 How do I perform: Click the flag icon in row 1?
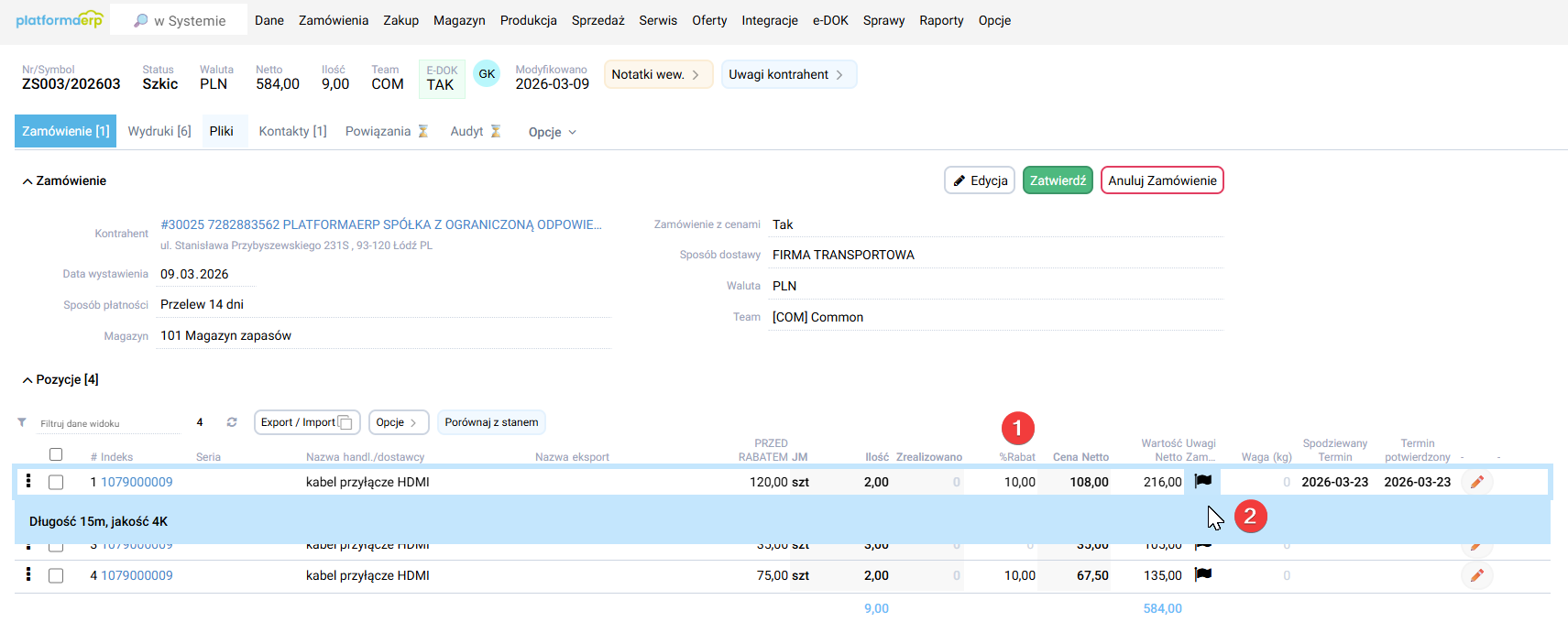click(1203, 481)
